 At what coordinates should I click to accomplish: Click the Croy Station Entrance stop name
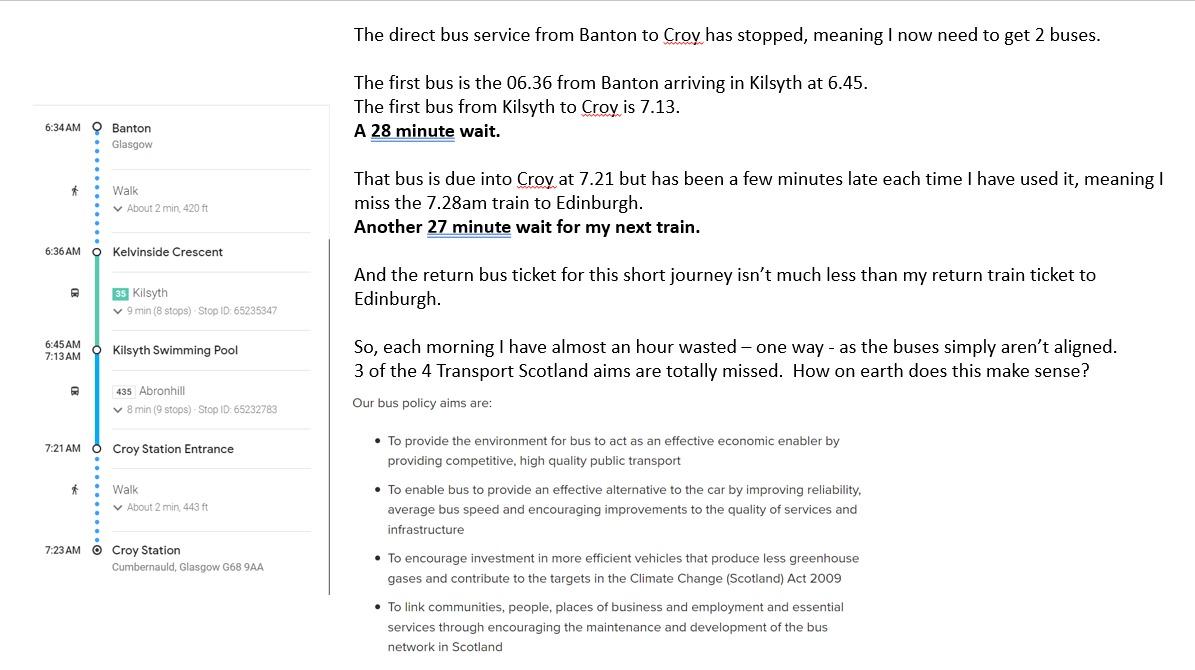click(x=173, y=449)
